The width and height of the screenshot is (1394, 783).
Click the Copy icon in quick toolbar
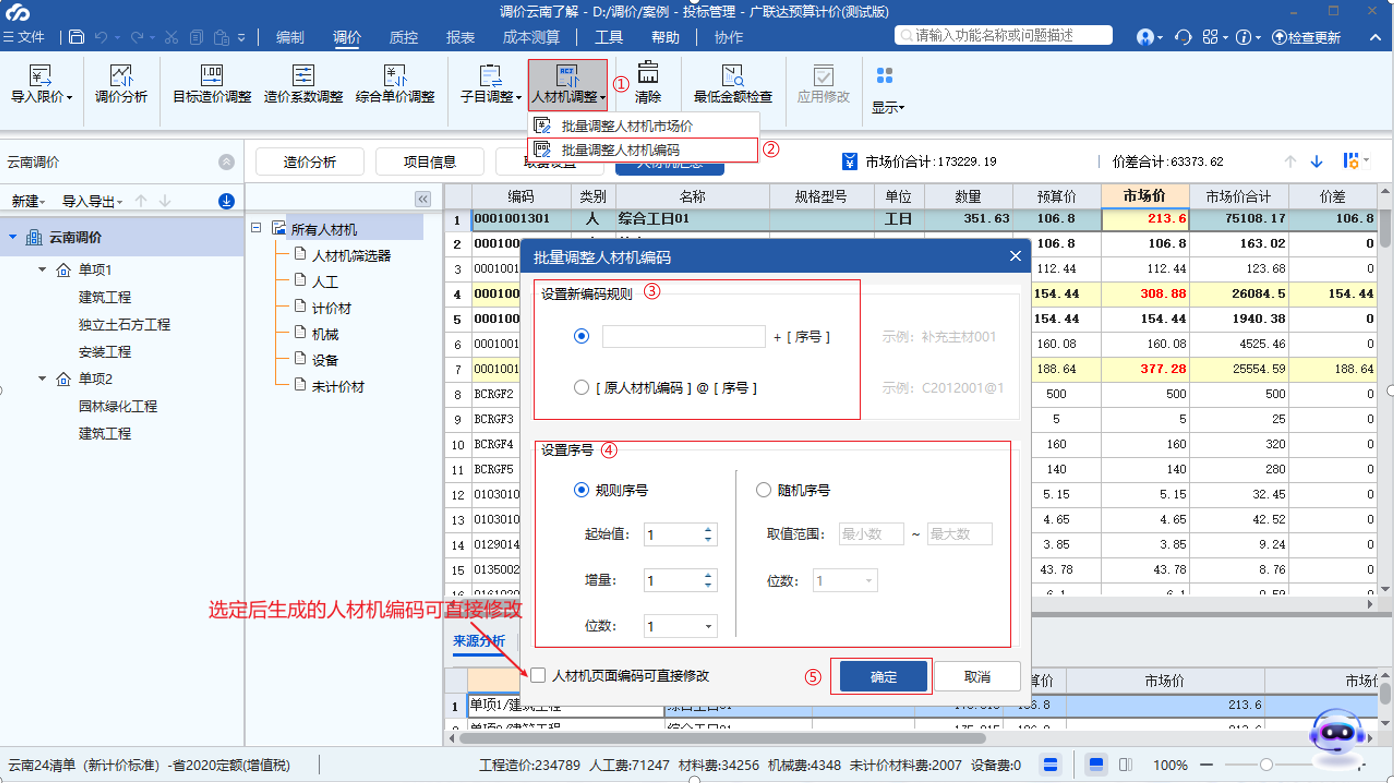click(x=196, y=37)
